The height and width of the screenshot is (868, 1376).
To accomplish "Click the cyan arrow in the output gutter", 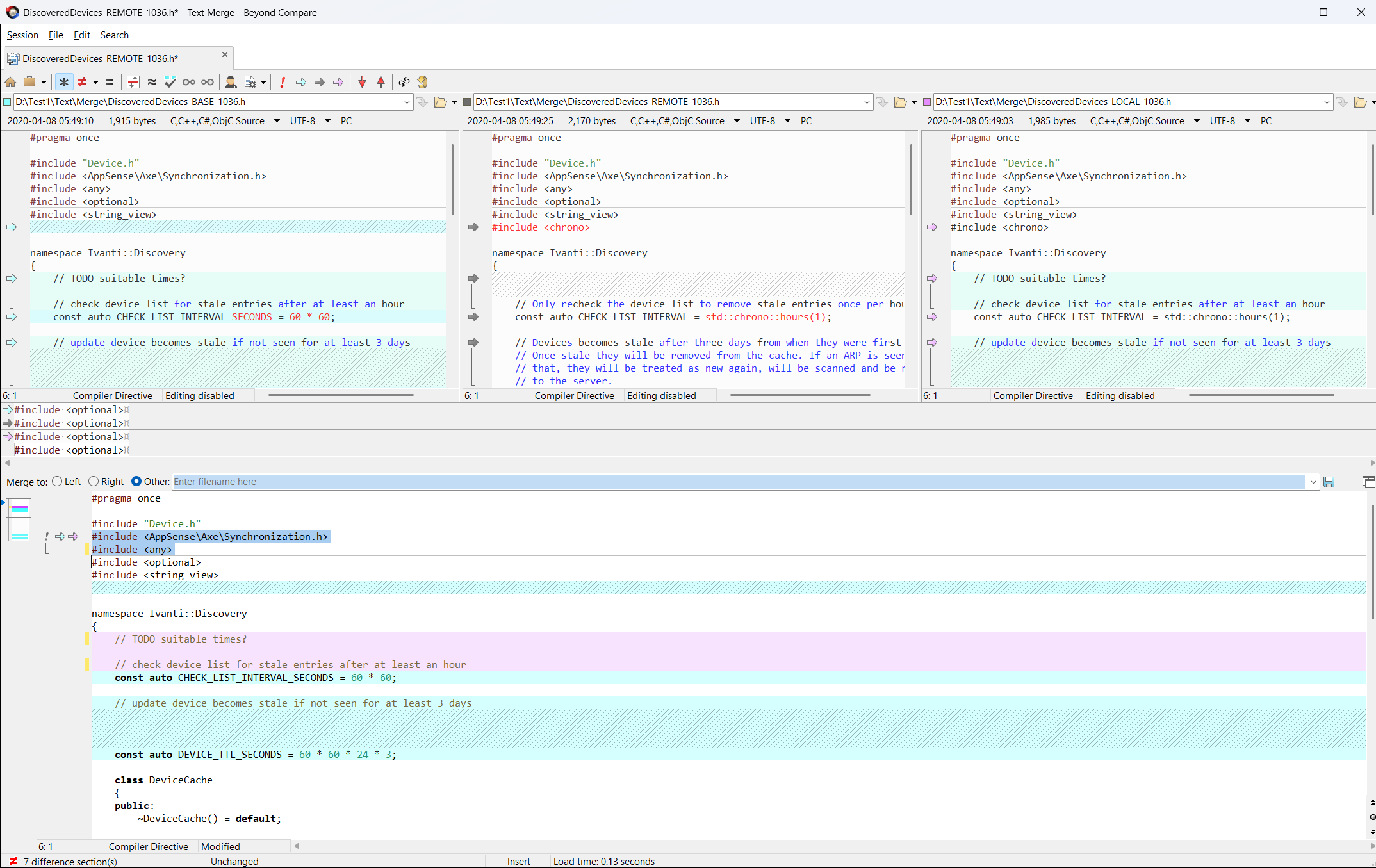I will tap(60, 537).
